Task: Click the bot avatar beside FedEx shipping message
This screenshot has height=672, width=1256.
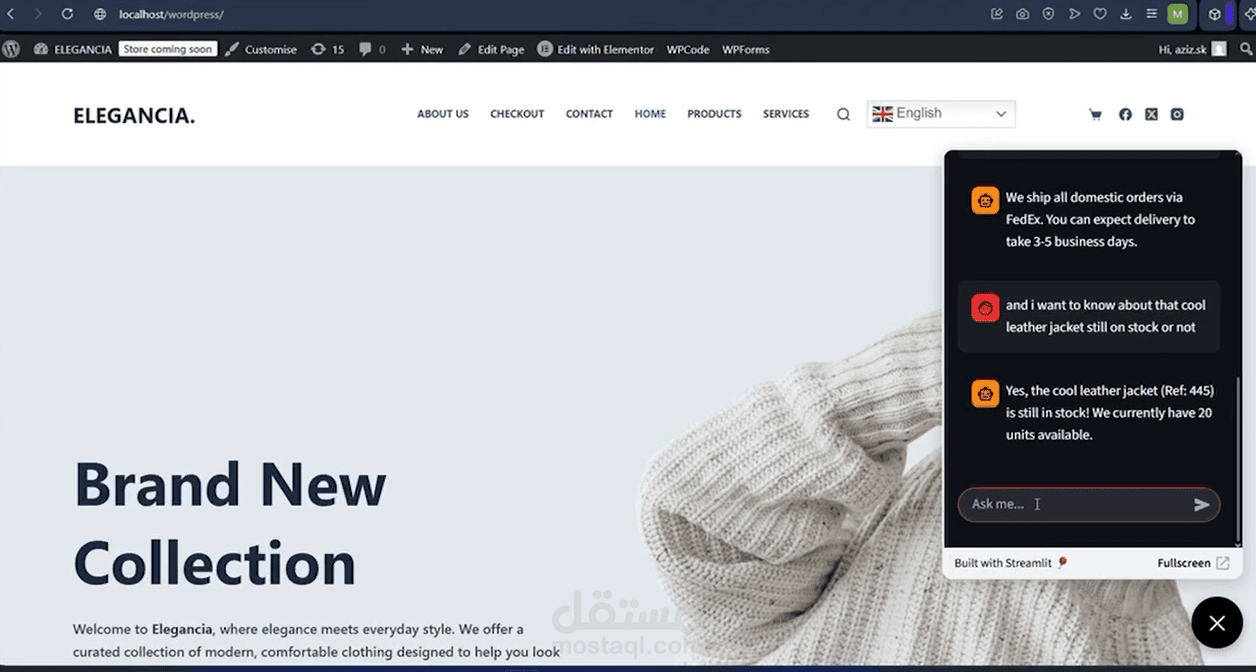Action: tap(985, 200)
